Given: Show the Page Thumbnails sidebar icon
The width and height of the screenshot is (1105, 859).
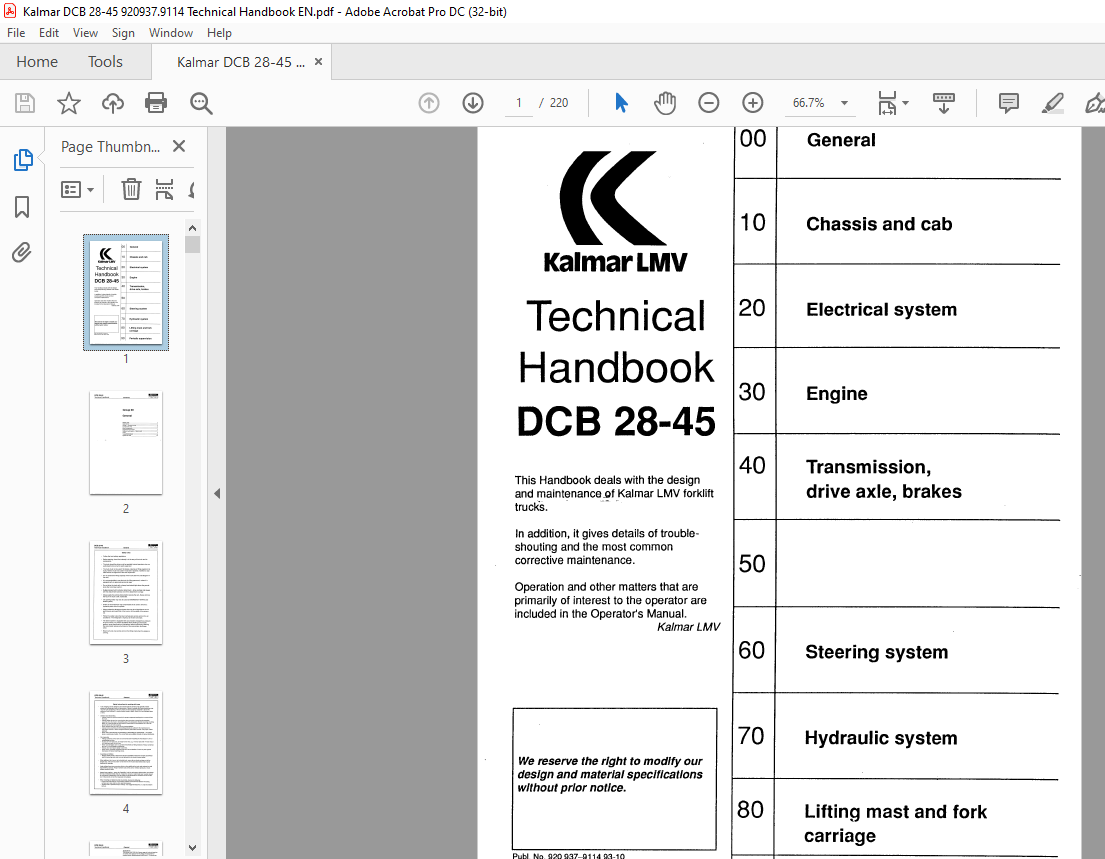Looking at the screenshot, I should click(23, 160).
